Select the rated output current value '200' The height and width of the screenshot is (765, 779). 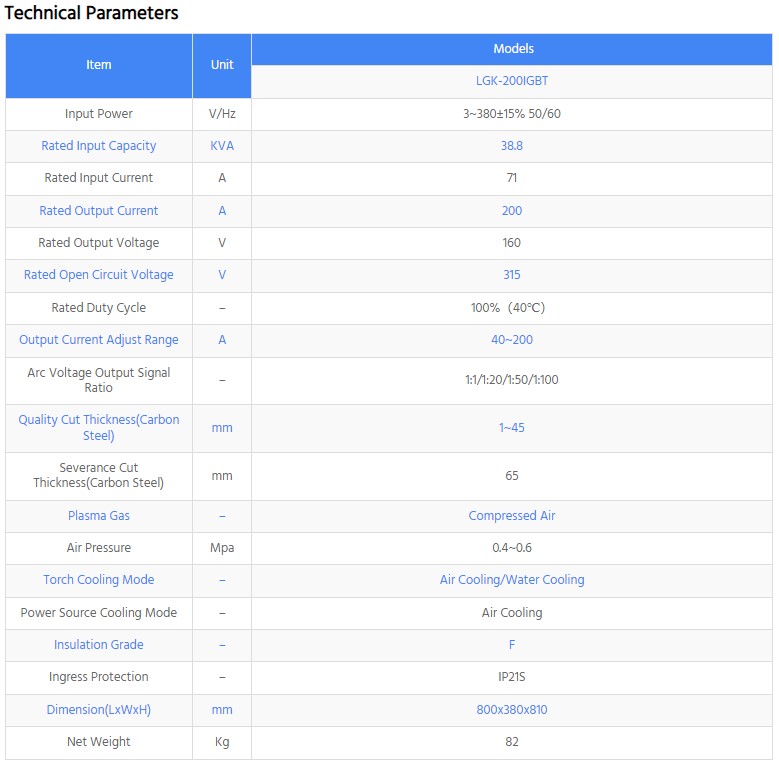512,211
